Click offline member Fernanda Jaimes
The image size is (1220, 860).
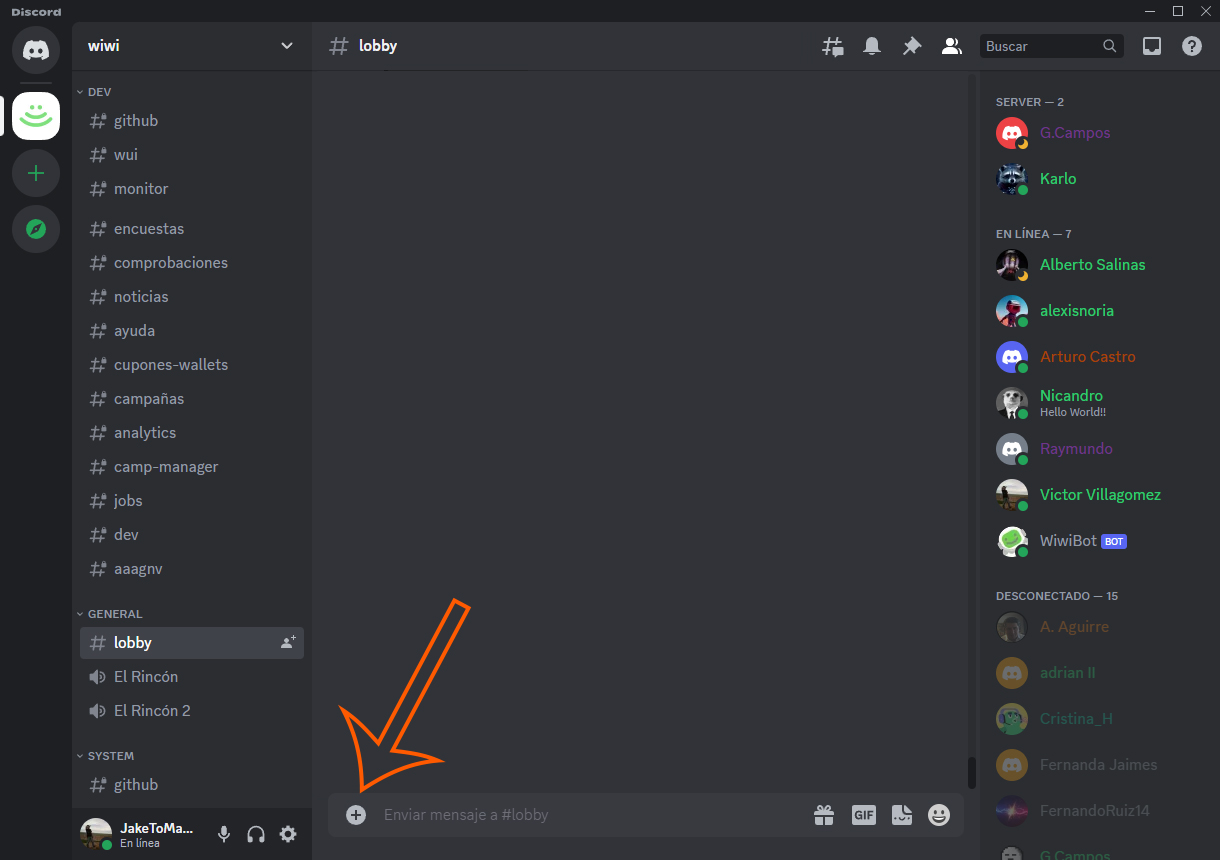tap(1098, 765)
